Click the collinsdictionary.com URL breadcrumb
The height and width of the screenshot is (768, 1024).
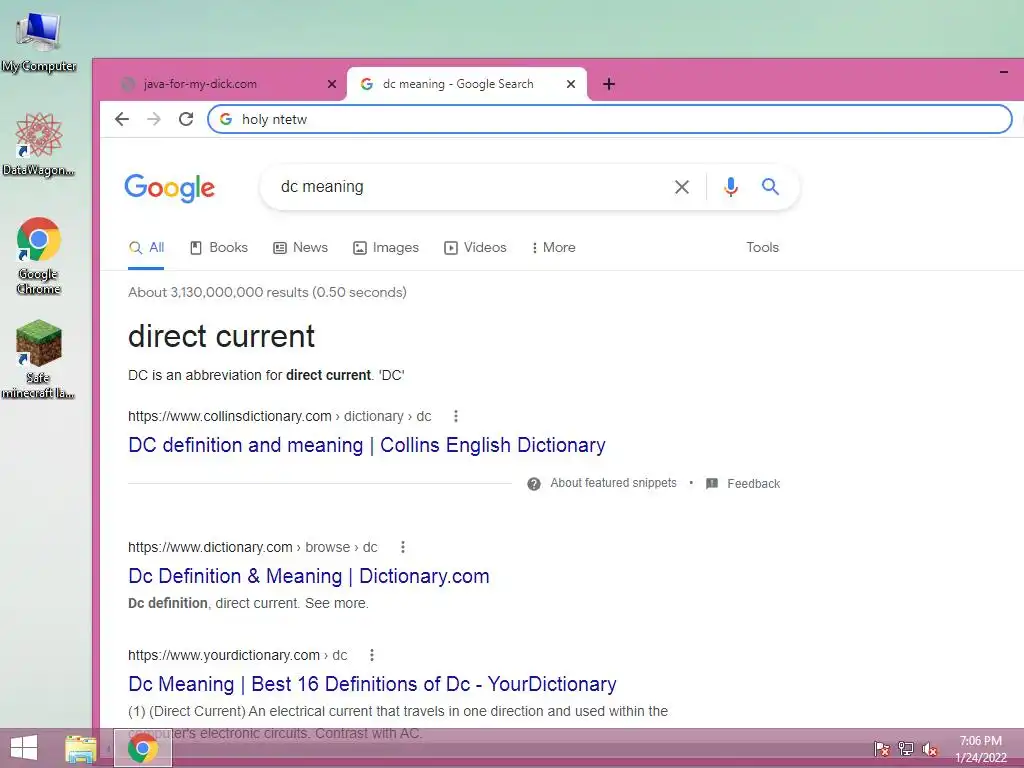[x=280, y=416]
